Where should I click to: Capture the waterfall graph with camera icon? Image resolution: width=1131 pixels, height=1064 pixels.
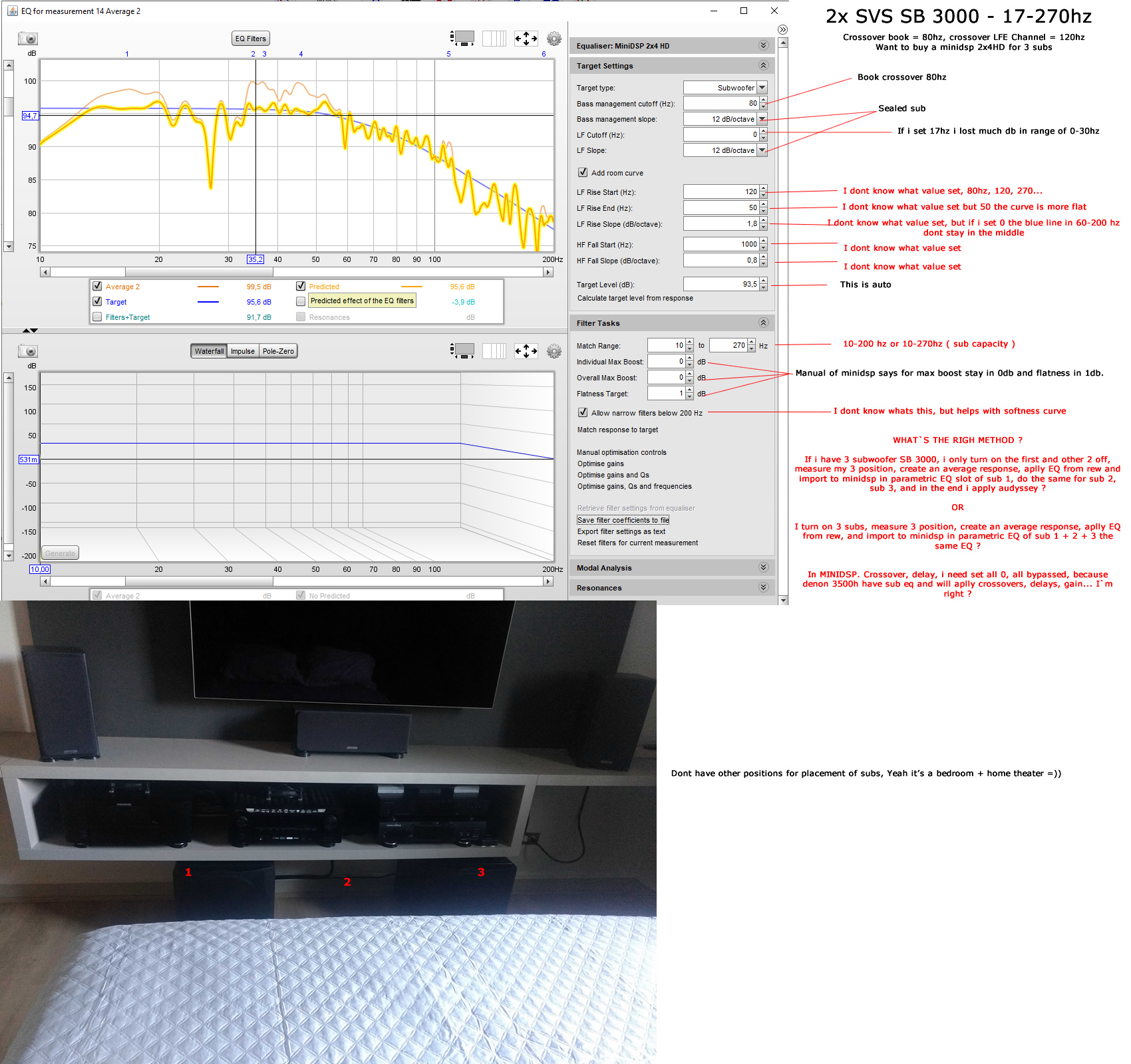pyautogui.click(x=28, y=351)
